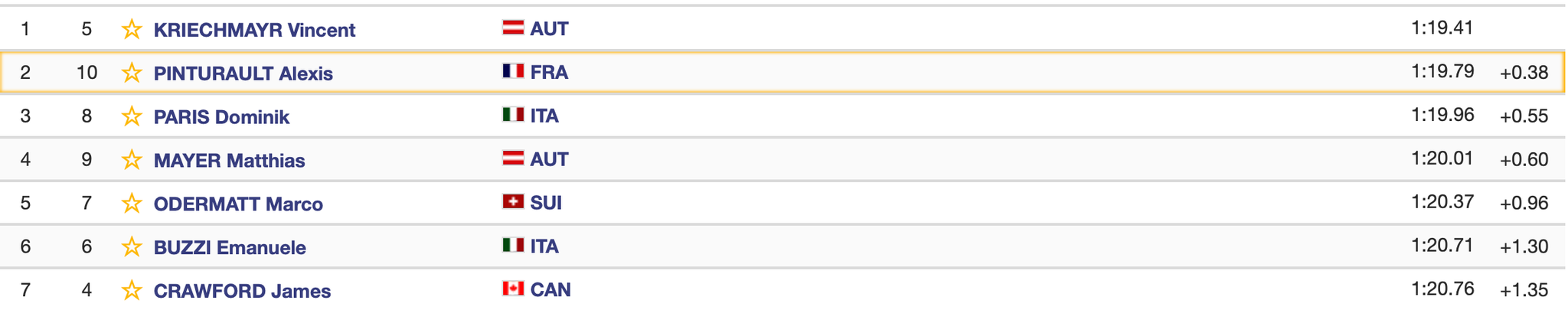Click the star icon beside BUZZI Emanuele
Image resolution: width=1568 pixels, height=310 pixels.
[x=132, y=247]
